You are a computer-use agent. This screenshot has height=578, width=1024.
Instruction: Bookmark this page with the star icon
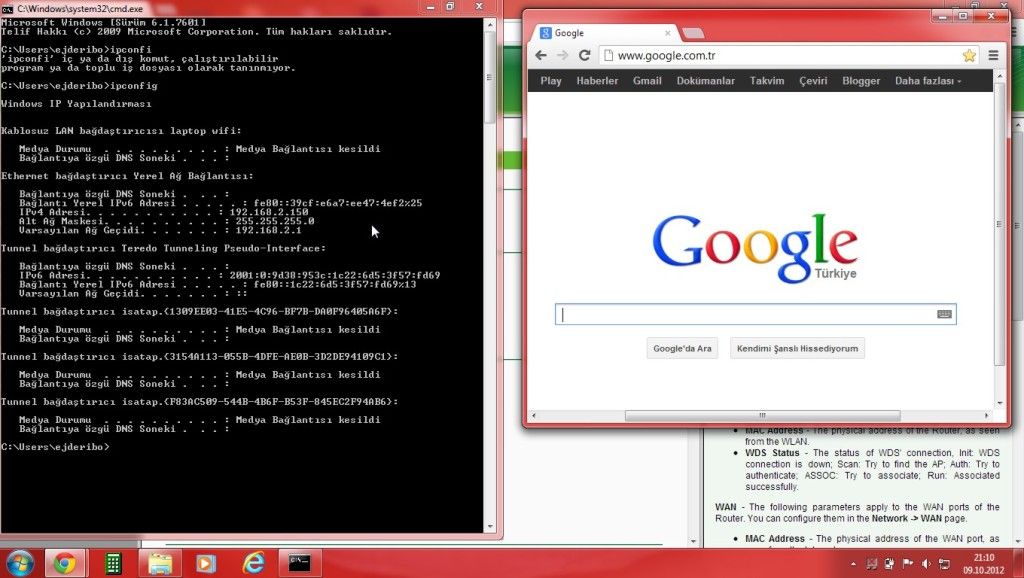click(969, 56)
